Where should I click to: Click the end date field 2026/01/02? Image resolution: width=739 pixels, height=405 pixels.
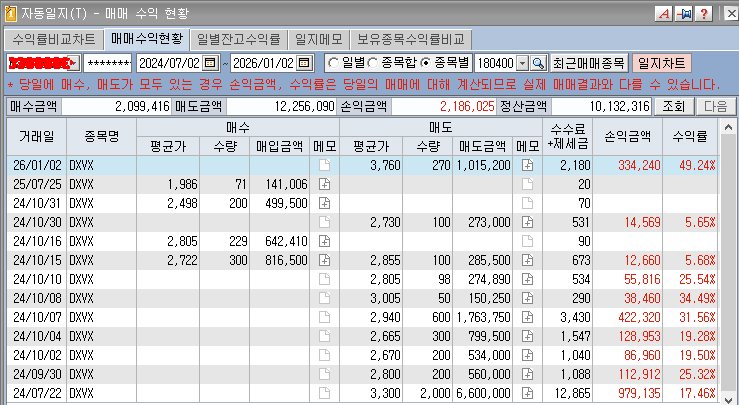[x=263, y=63]
